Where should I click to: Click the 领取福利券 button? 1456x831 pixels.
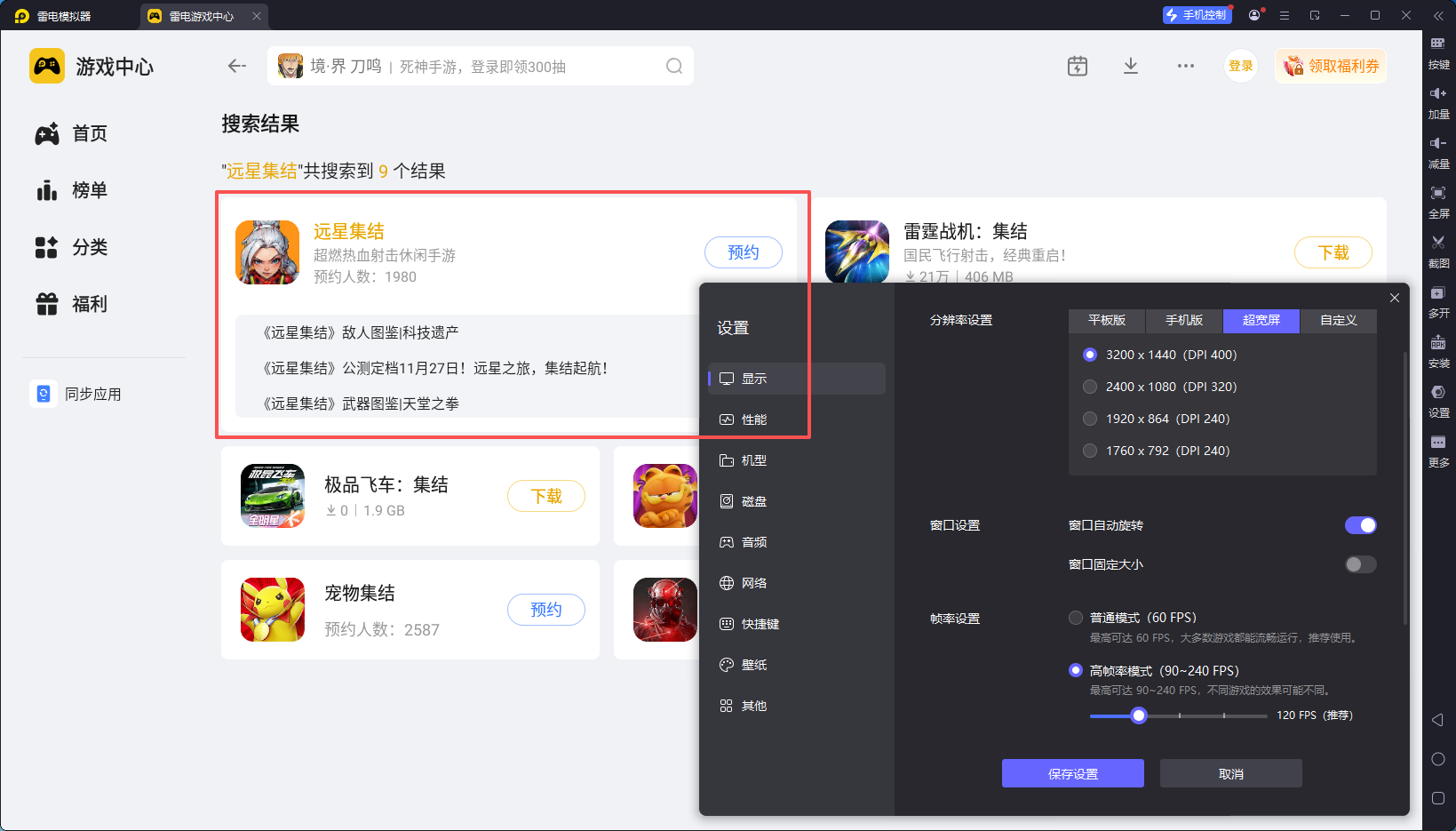coord(1331,66)
